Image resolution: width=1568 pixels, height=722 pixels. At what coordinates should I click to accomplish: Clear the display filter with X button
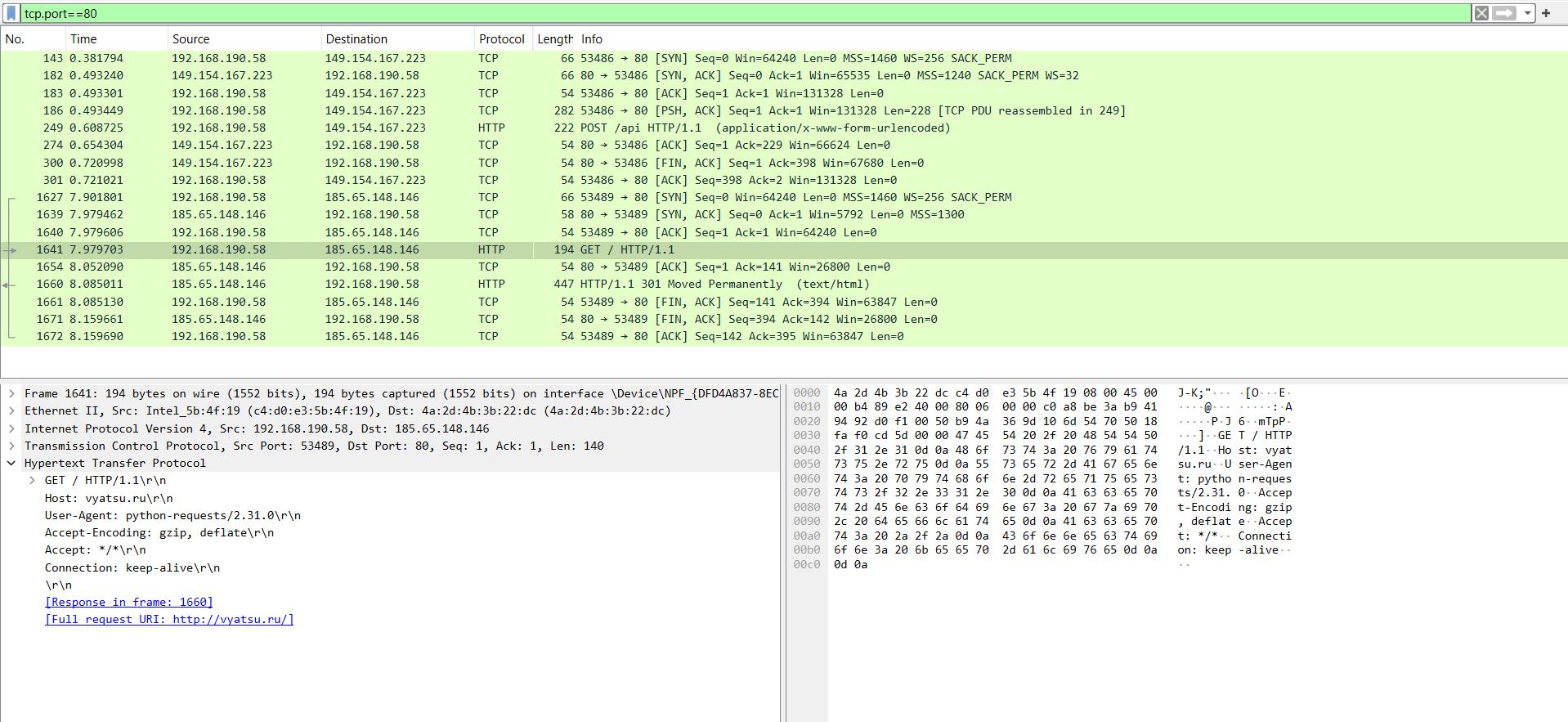pyautogui.click(x=1481, y=13)
